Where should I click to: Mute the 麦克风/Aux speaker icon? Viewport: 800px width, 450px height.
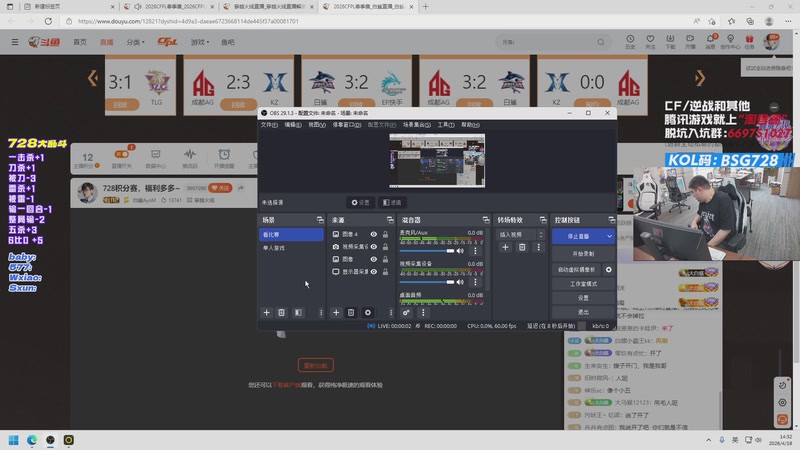pos(460,251)
